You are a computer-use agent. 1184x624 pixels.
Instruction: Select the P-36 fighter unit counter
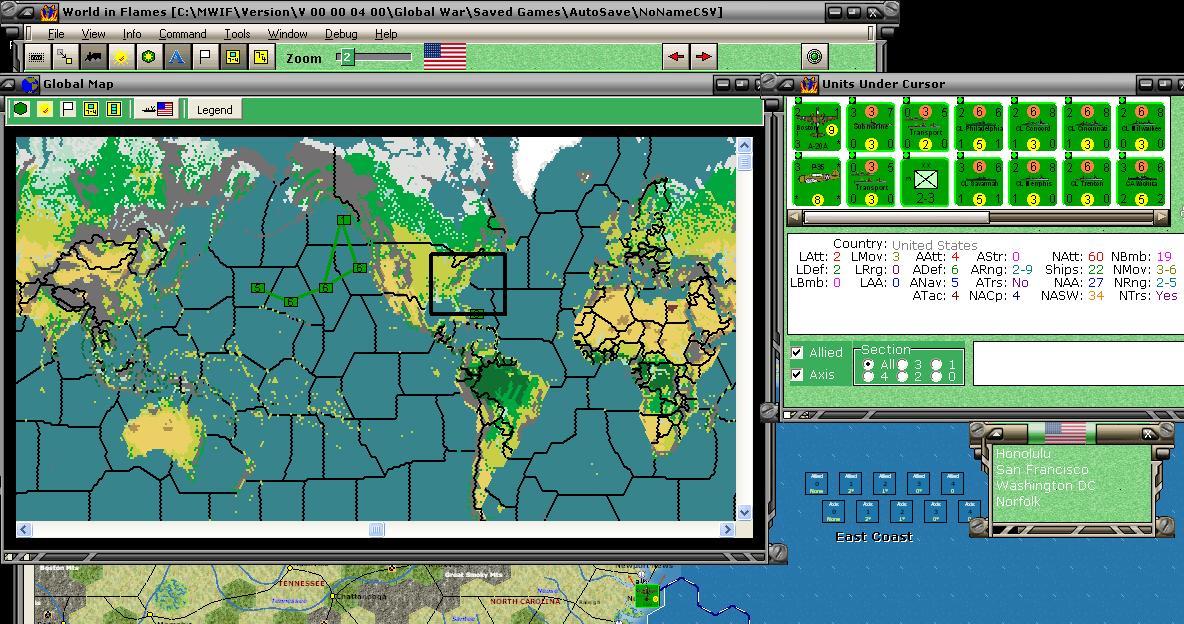point(817,181)
